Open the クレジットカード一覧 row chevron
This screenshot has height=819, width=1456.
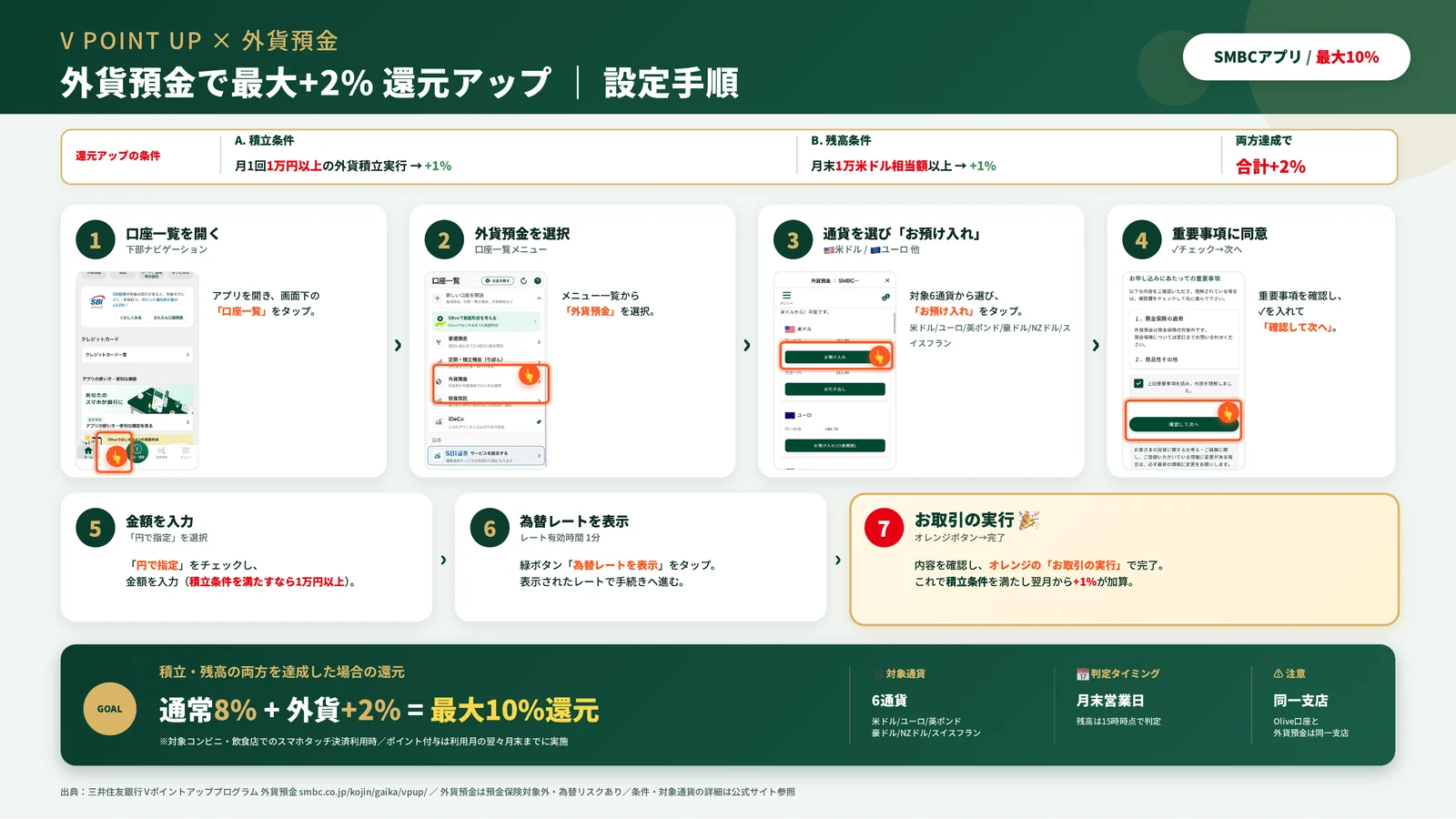(x=187, y=355)
